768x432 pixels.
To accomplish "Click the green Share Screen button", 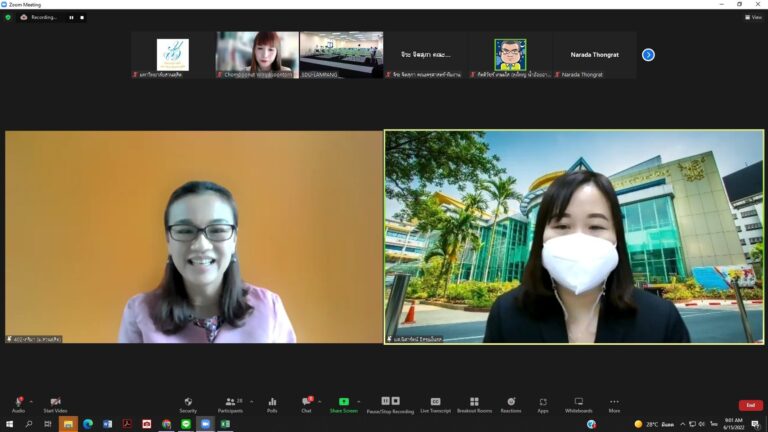I will pos(343,403).
